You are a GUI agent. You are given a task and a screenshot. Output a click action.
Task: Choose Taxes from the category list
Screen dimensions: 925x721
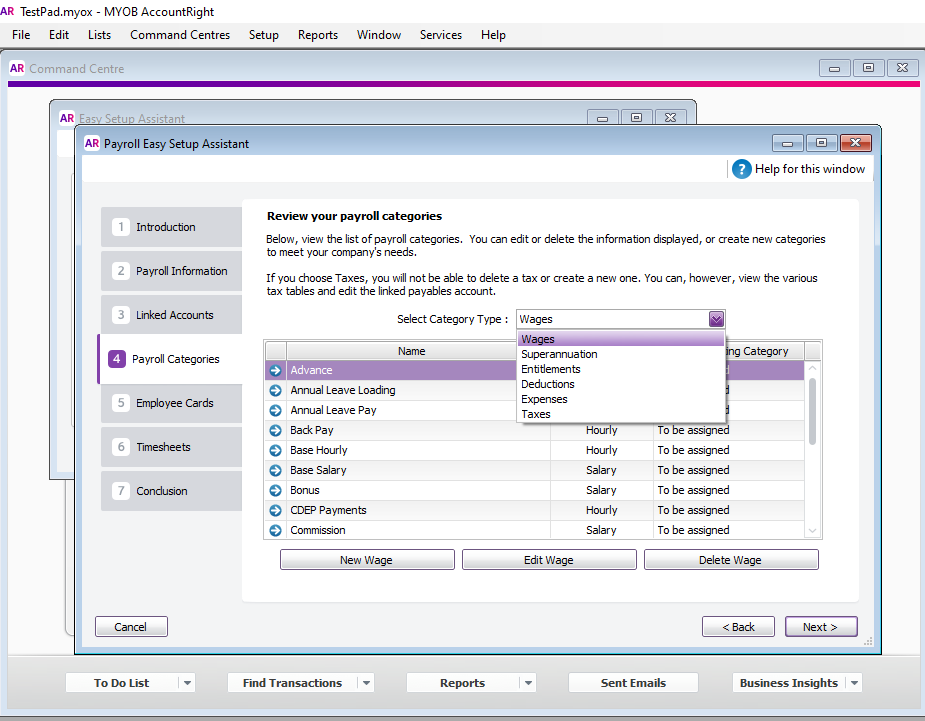[621, 414]
